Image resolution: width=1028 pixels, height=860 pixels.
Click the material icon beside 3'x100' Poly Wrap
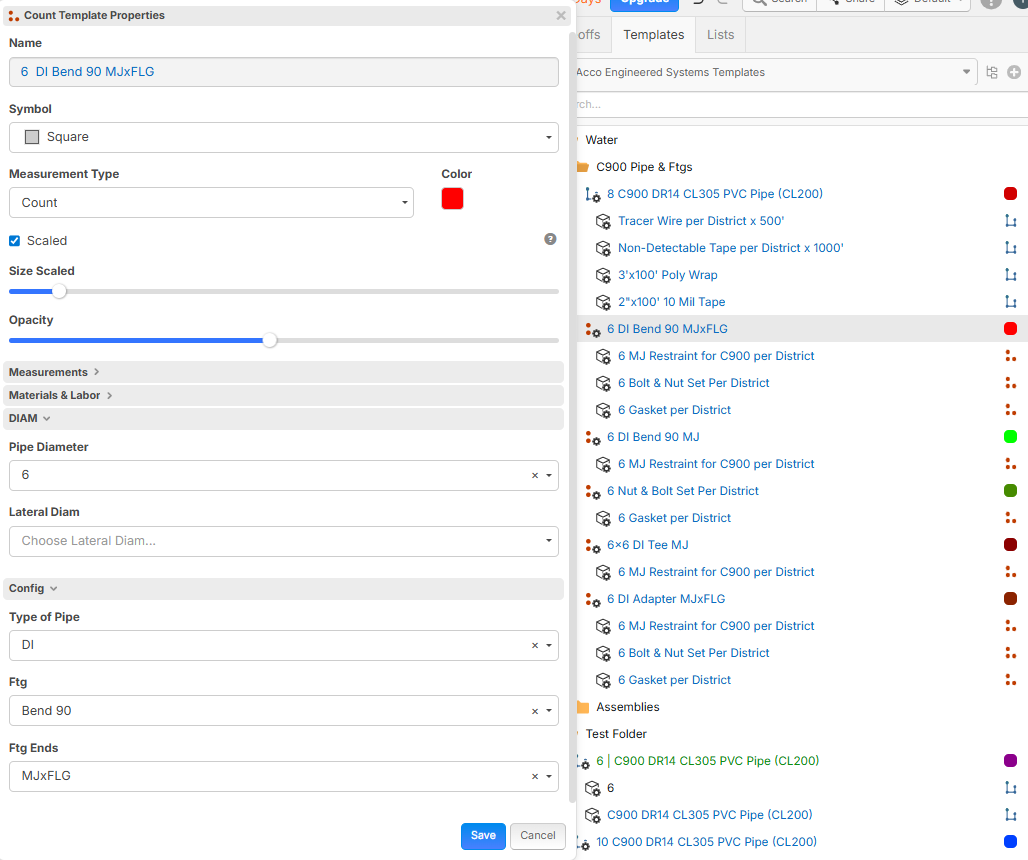click(603, 275)
